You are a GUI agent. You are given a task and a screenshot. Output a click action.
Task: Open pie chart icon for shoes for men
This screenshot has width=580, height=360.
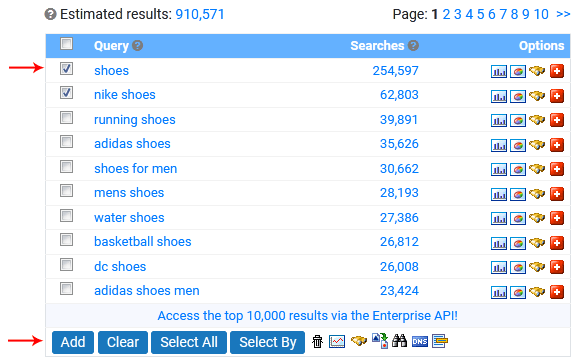click(518, 169)
